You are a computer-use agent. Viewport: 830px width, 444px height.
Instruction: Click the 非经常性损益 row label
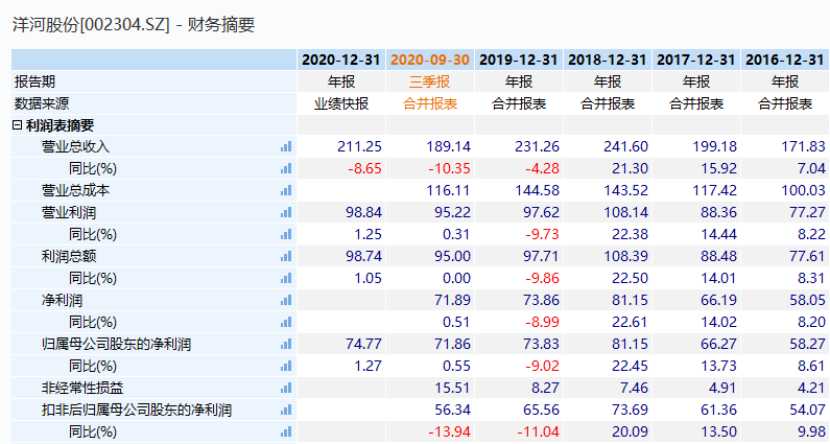point(83,388)
